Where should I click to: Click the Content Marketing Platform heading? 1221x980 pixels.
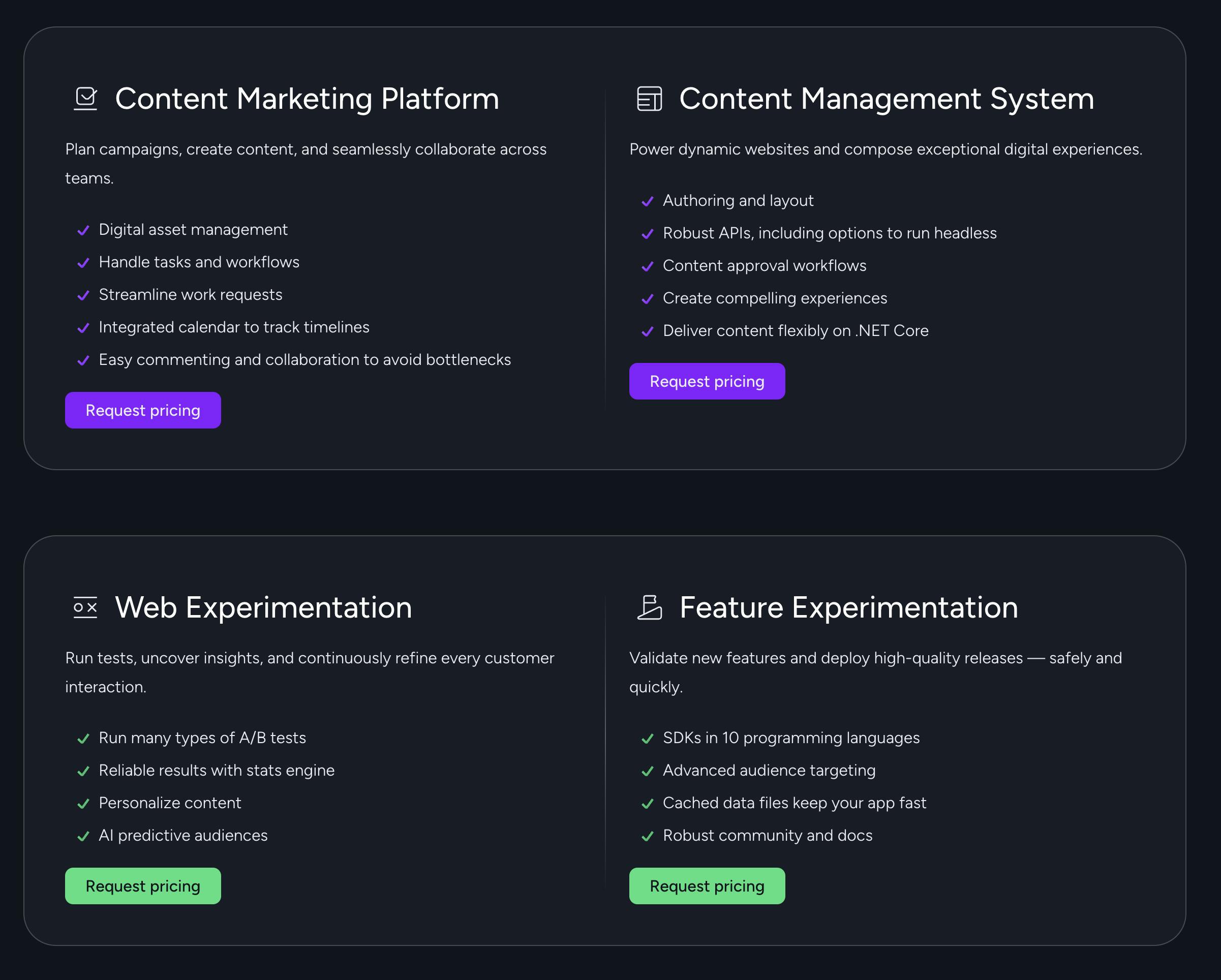click(307, 99)
